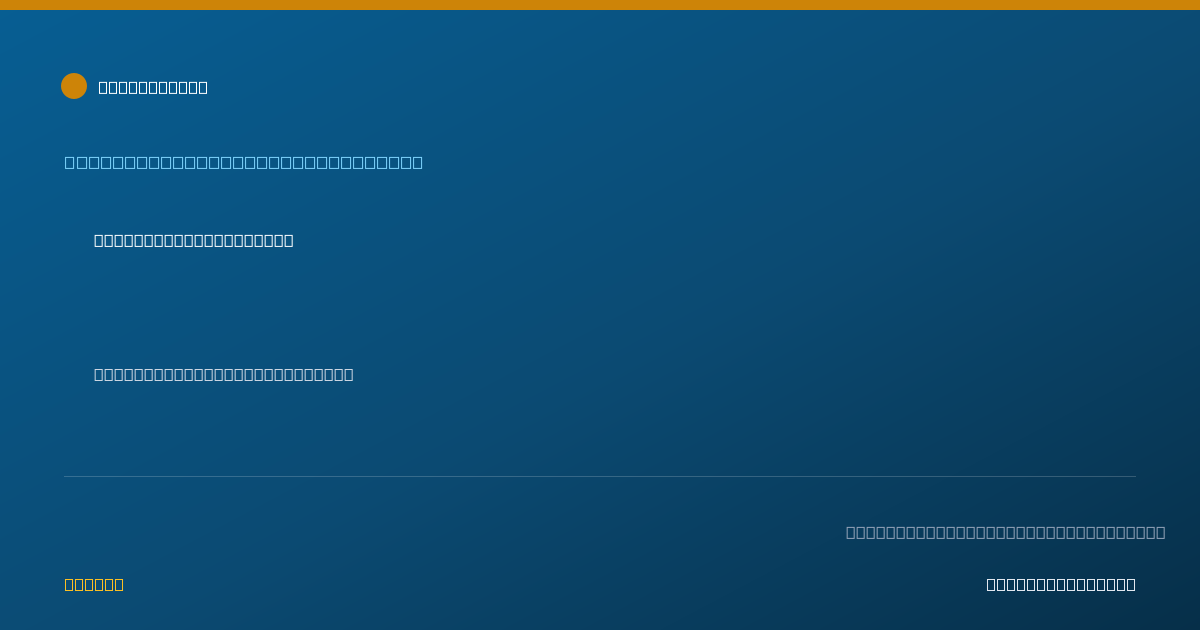The image size is (1200, 630).
Task: Click the orange bar along the top edge
Action: [600, 5]
